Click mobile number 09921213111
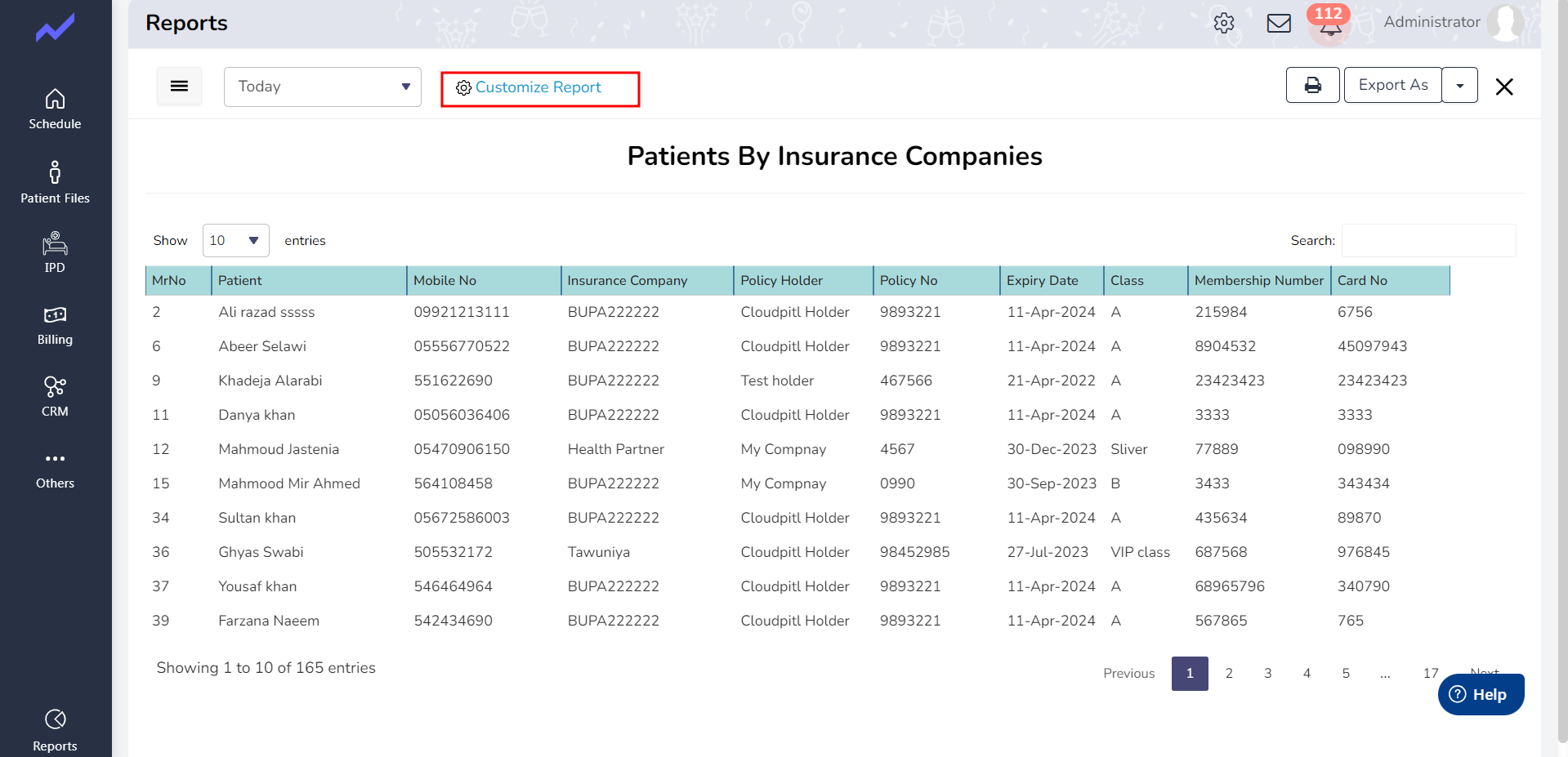Viewport: 1568px width, 757px height. click(462, 312)
